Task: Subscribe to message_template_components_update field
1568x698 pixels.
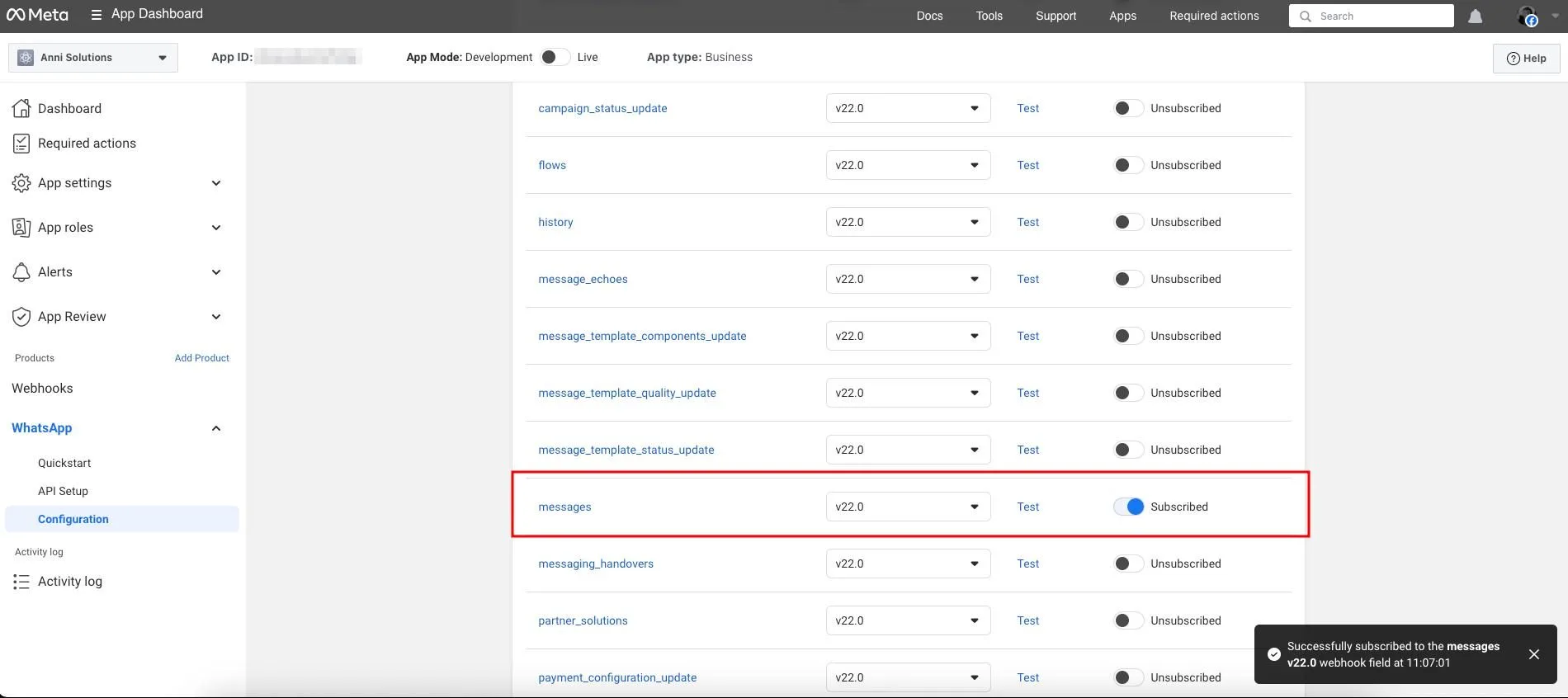Action: (x=1128, y=336)
